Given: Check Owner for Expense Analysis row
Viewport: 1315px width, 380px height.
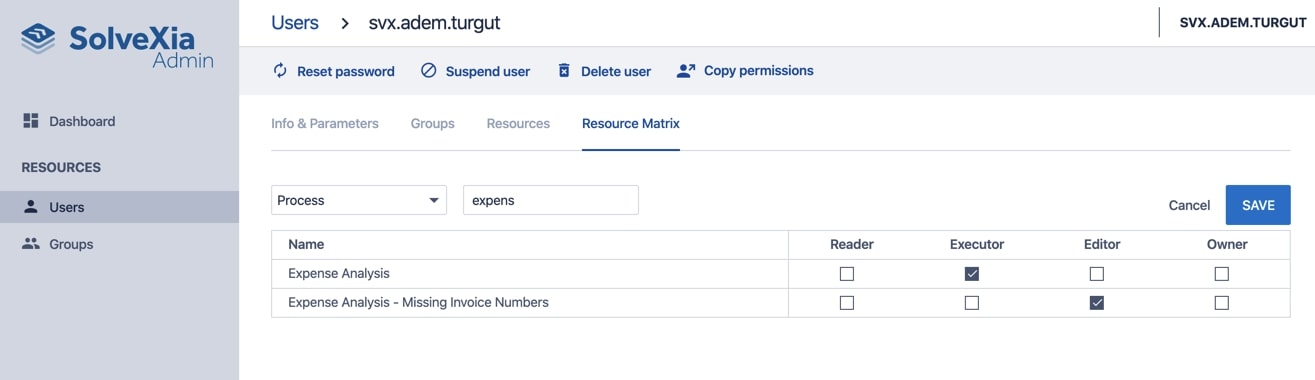Looking at the screenshot, I should point(1222,274).
